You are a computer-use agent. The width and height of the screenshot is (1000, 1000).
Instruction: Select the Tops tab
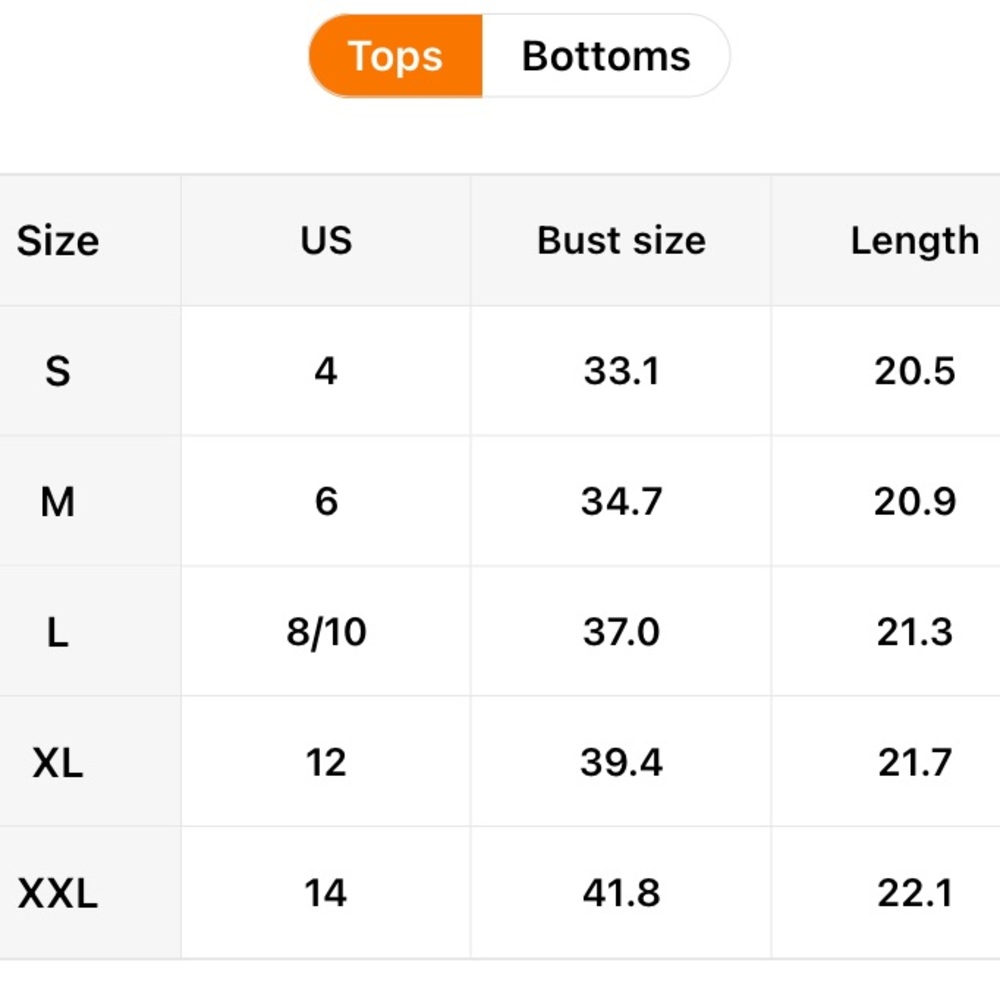click(x=395, y=56)
